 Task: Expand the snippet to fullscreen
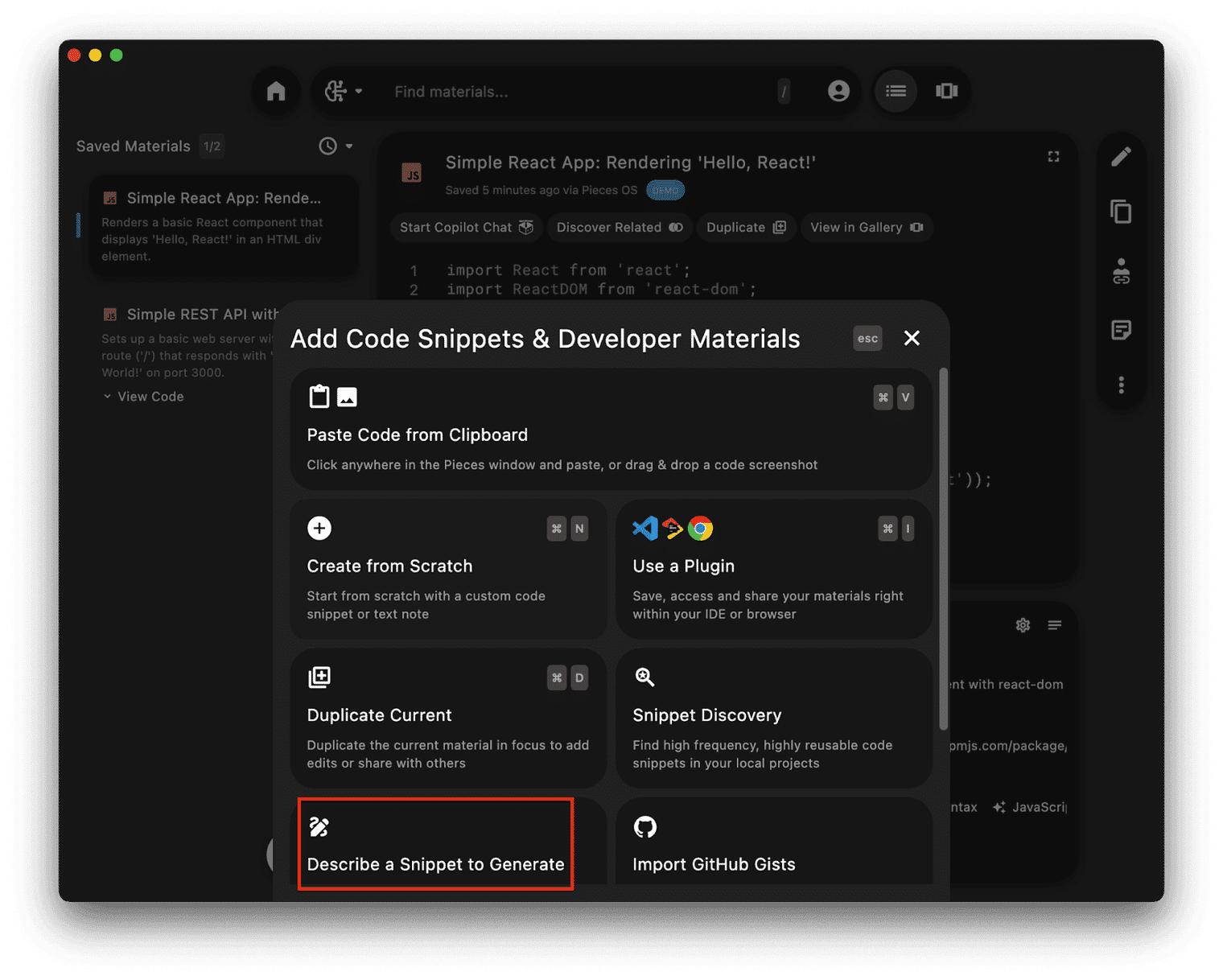point(1053,157)
